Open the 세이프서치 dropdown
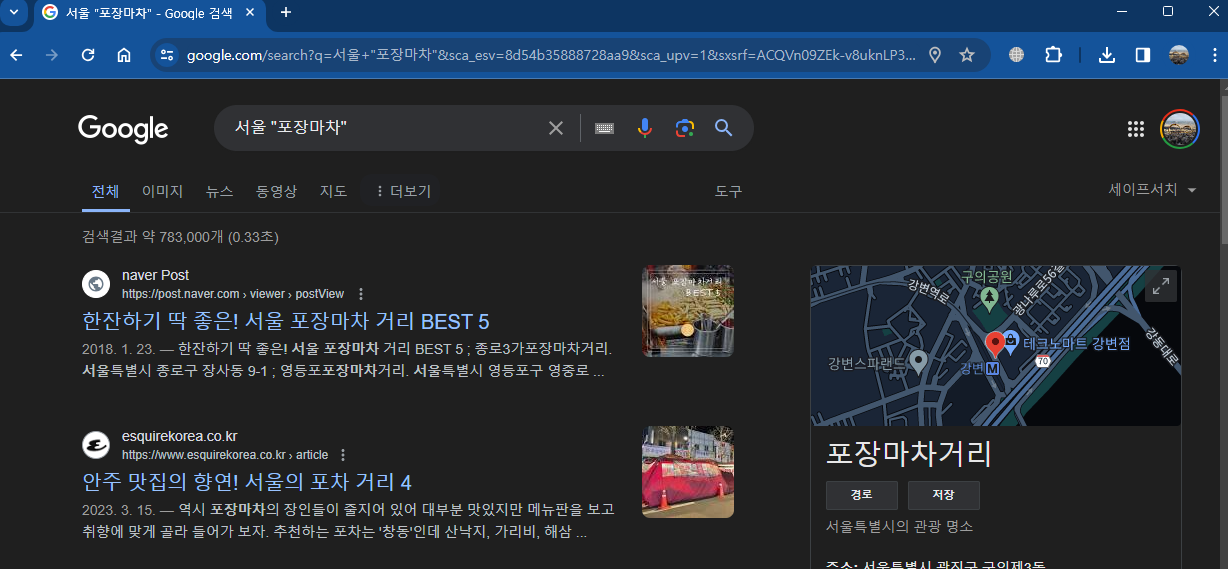 (x=1153, y=190)
